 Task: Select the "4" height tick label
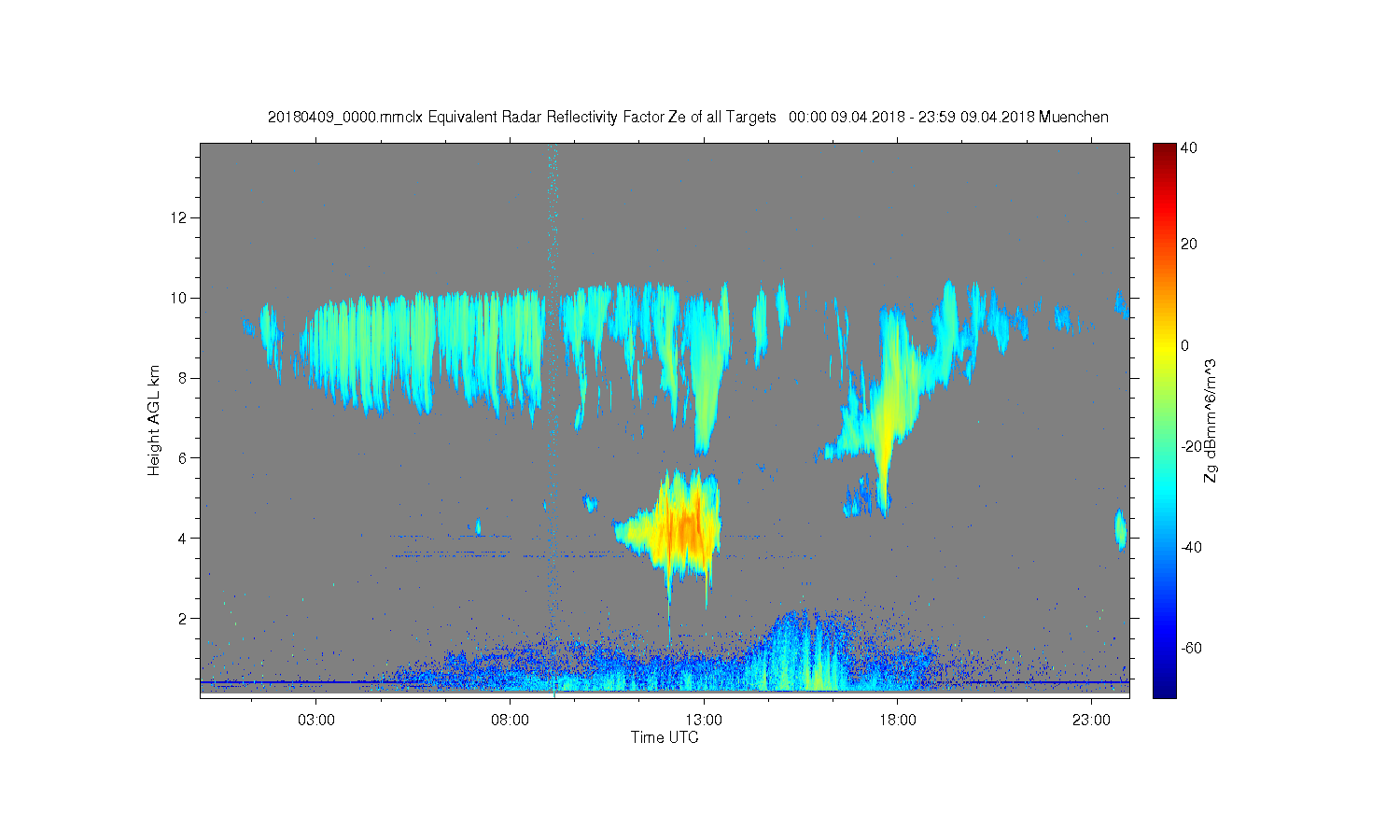click(185, 539)
